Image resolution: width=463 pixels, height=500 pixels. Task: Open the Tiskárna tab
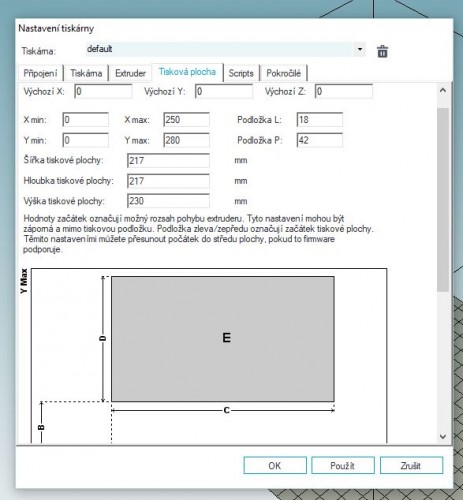pyautogui.click(x=86, y=73)
